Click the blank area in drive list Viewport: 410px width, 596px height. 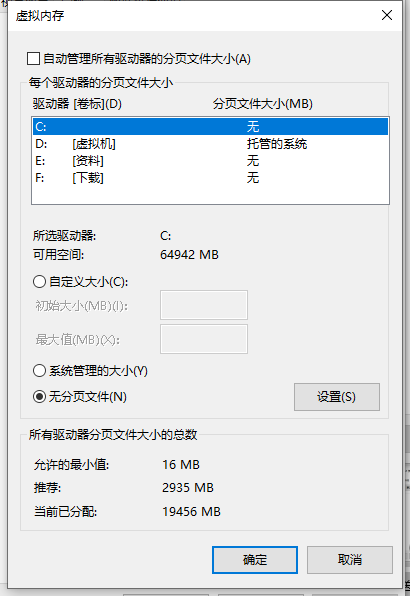point(211,195)
